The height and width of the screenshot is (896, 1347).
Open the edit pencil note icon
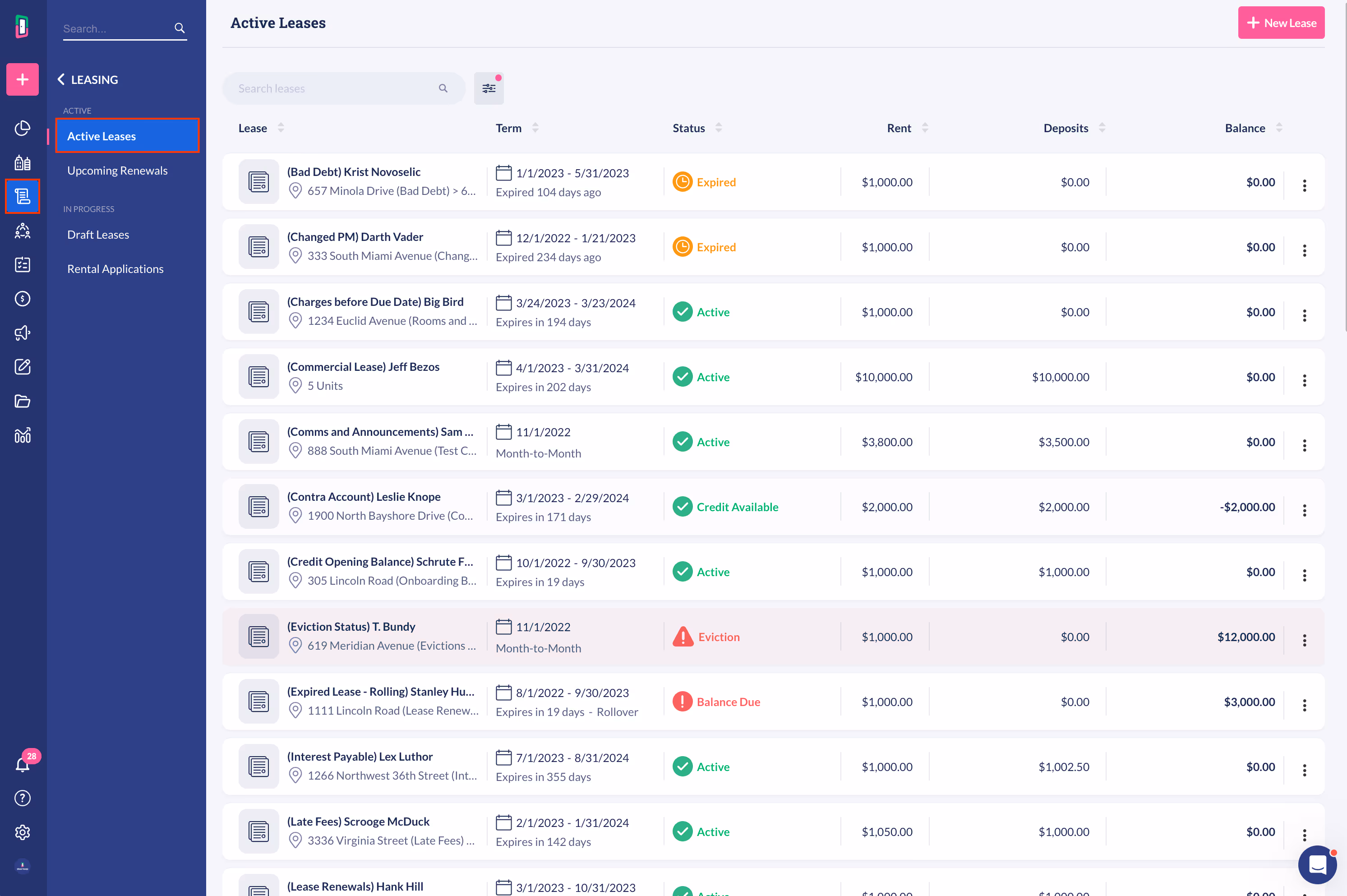22,367
